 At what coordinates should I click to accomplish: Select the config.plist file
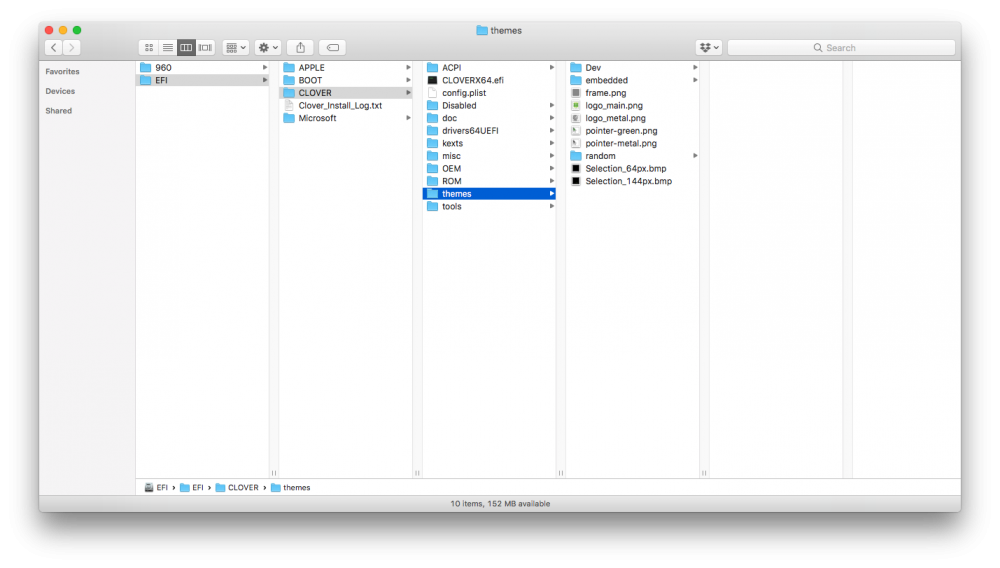[489, 92]
